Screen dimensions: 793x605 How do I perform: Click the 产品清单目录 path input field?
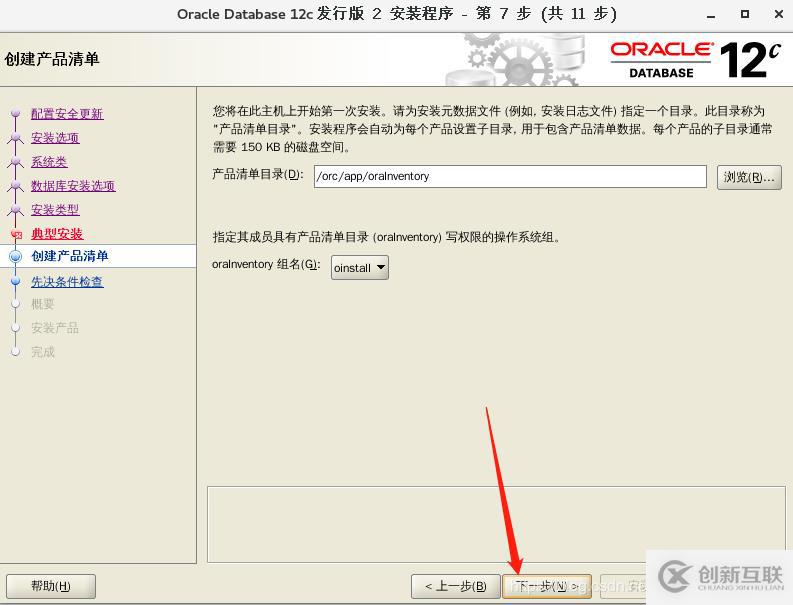[509, 176]
